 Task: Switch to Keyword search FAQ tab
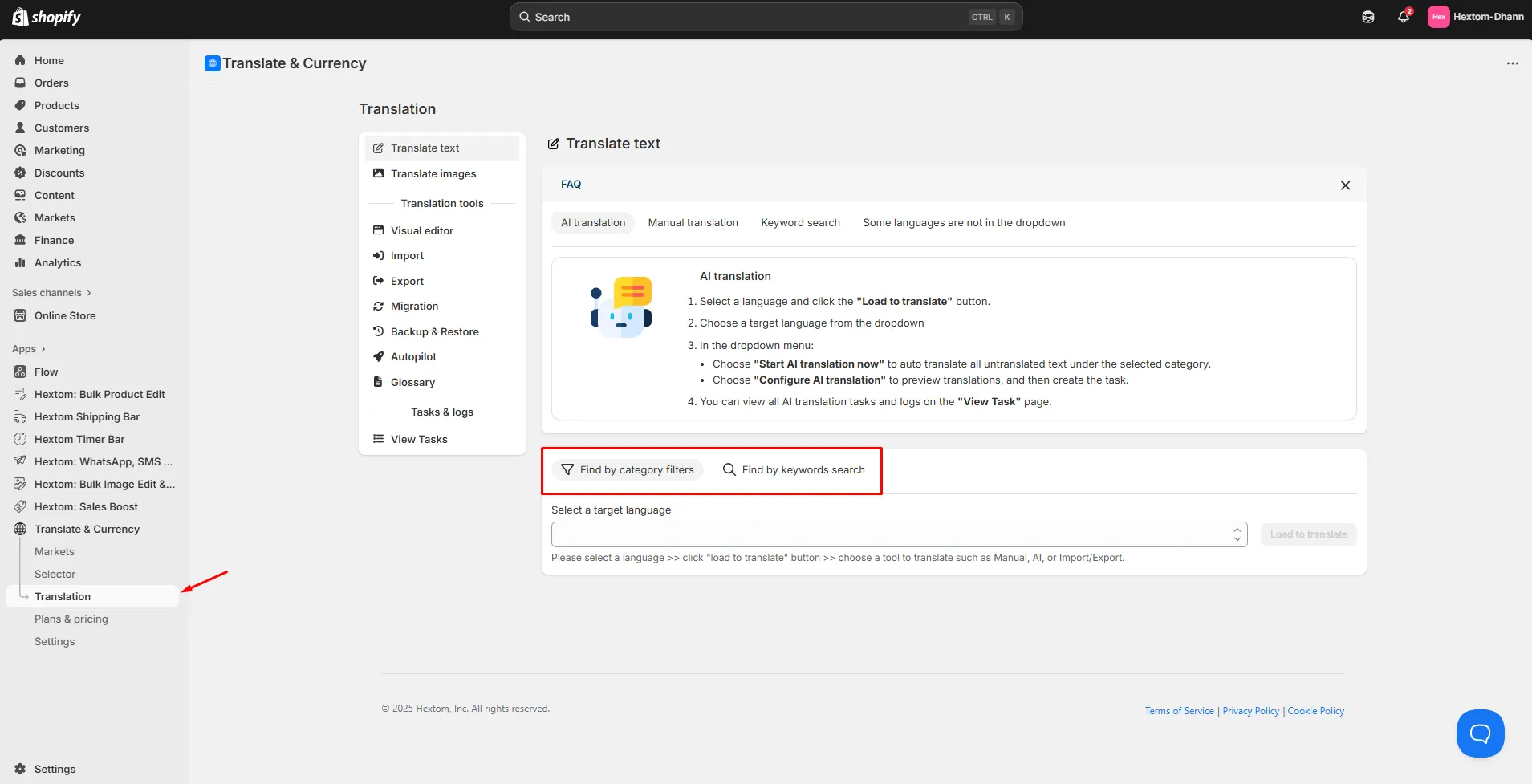click(800, 223)
